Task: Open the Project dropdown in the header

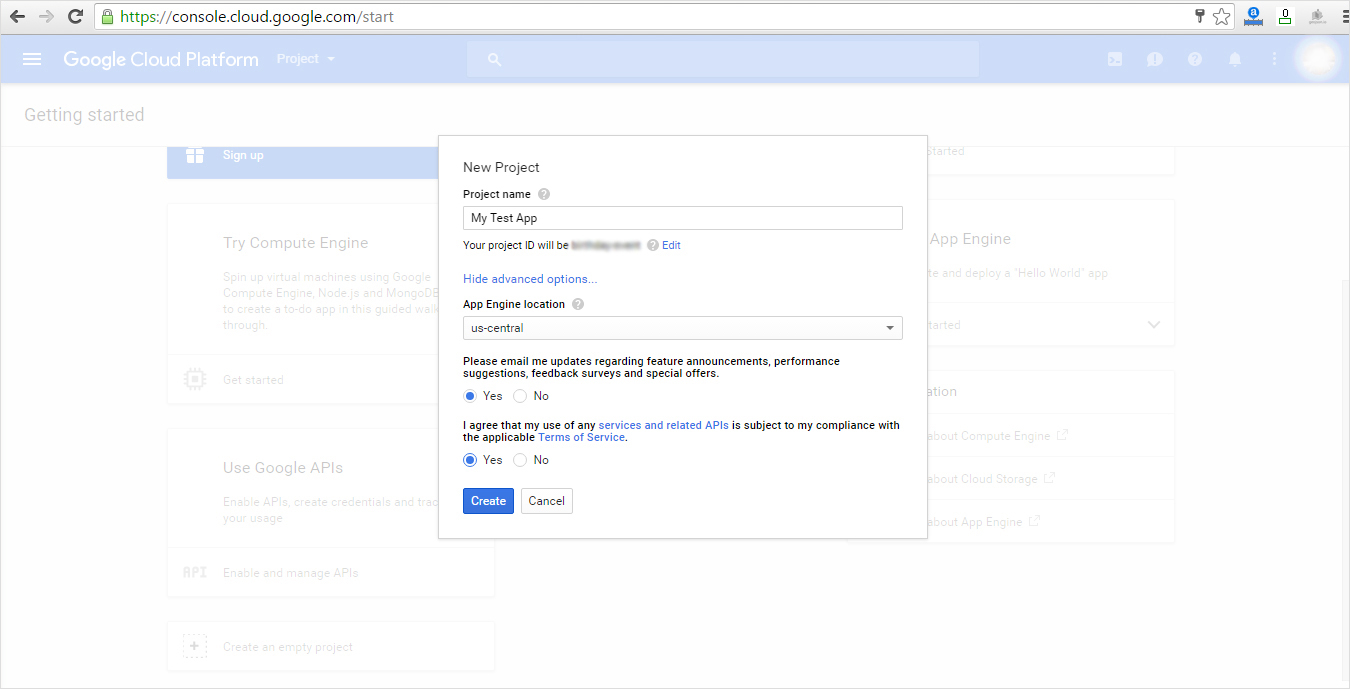Action: coord(306,59)
